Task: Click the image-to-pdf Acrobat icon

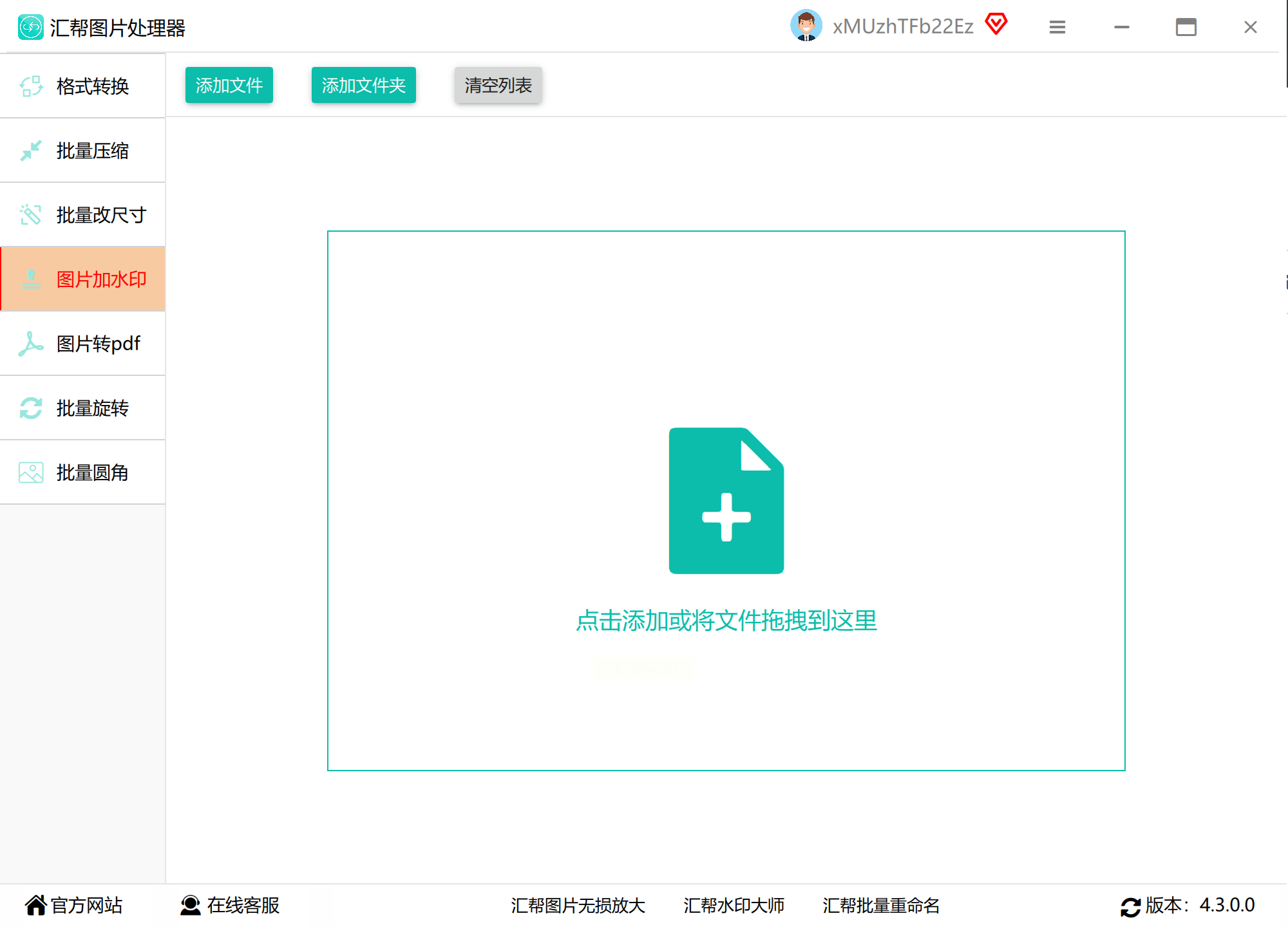Action: click(31, 344)
